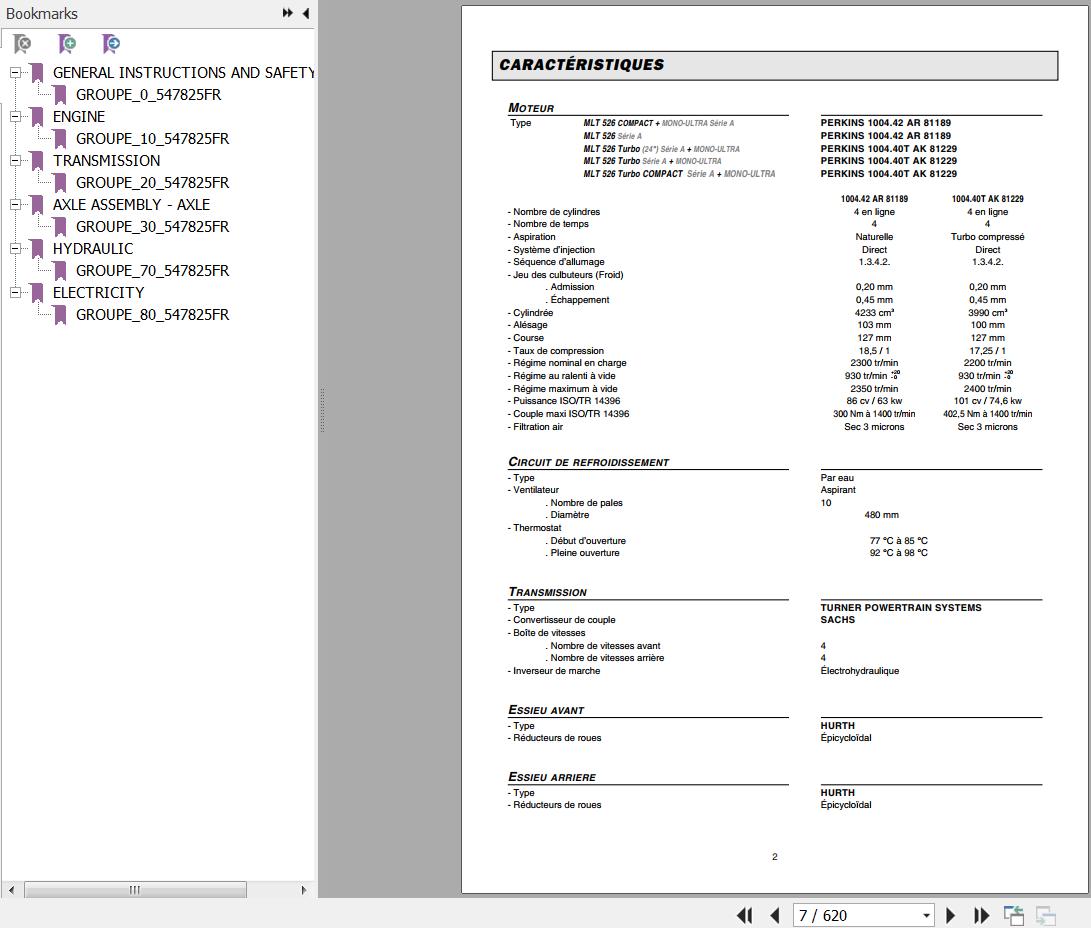This screenshot has height=928, width=1091.
Task: Open the GENERAL INSTRUCTIONS AND SAFETY bookmark
Action: [184, 73]
